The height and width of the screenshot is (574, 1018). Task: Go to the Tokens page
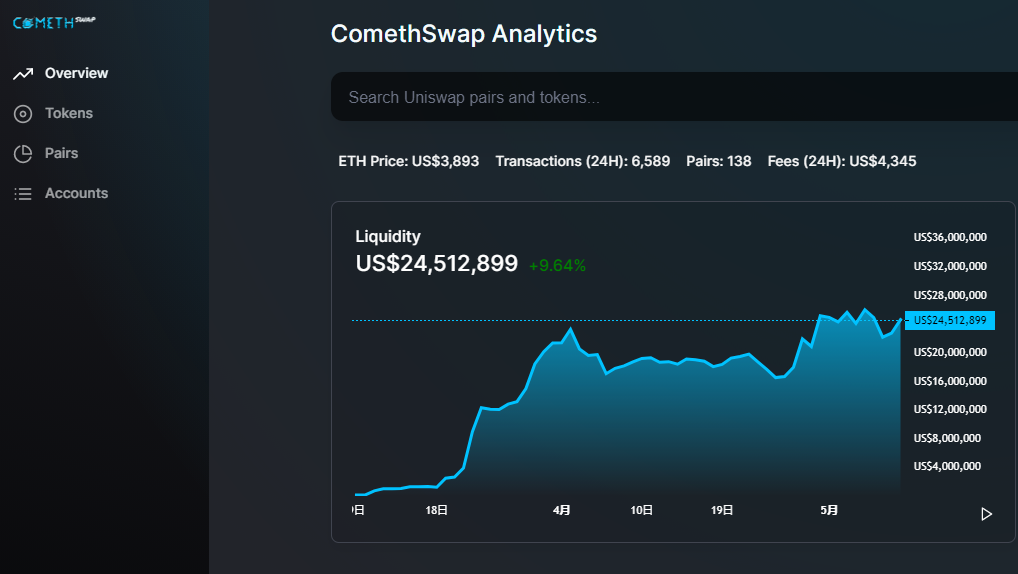(69, 113)
